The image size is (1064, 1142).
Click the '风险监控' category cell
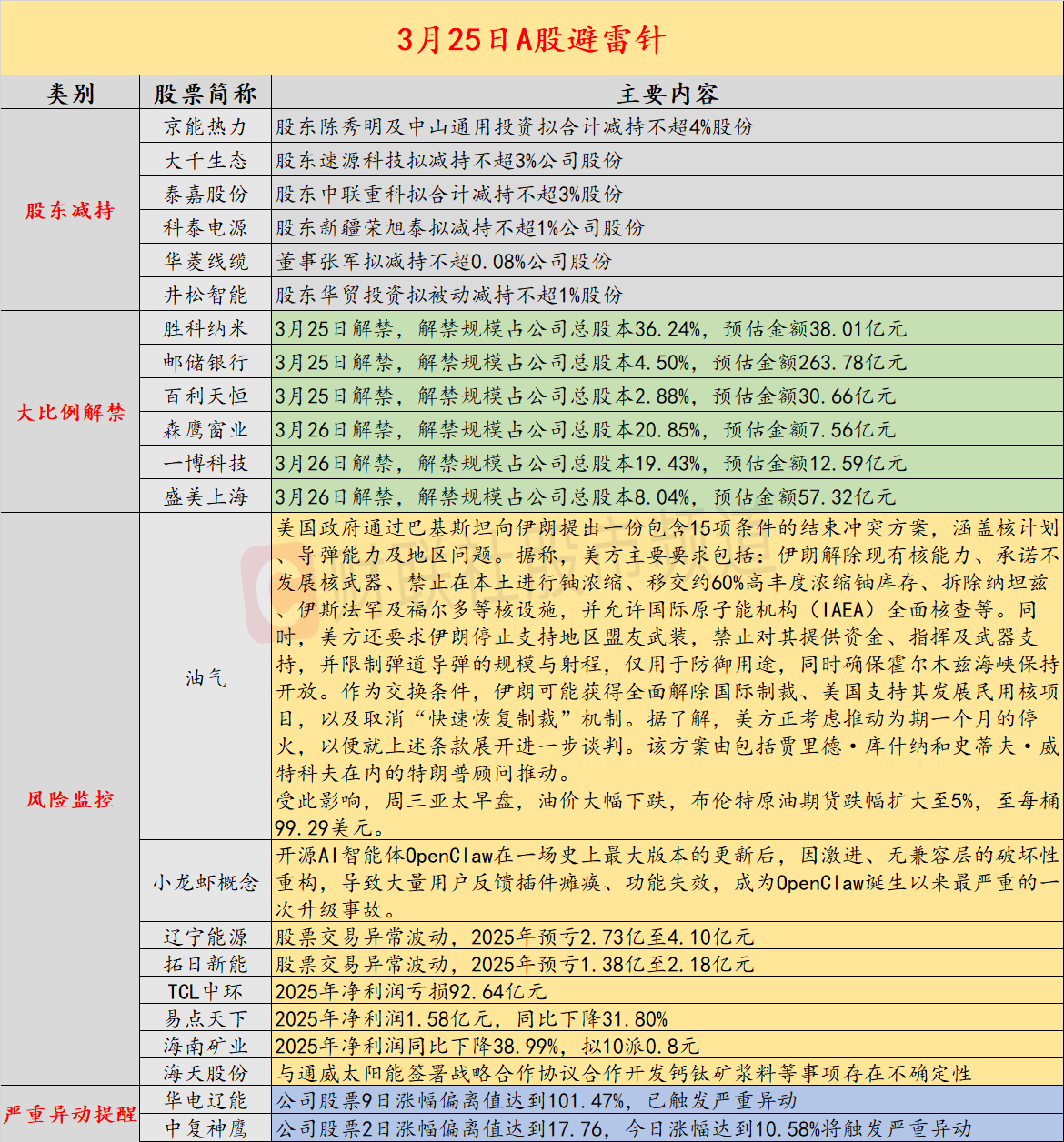point(70,800)
